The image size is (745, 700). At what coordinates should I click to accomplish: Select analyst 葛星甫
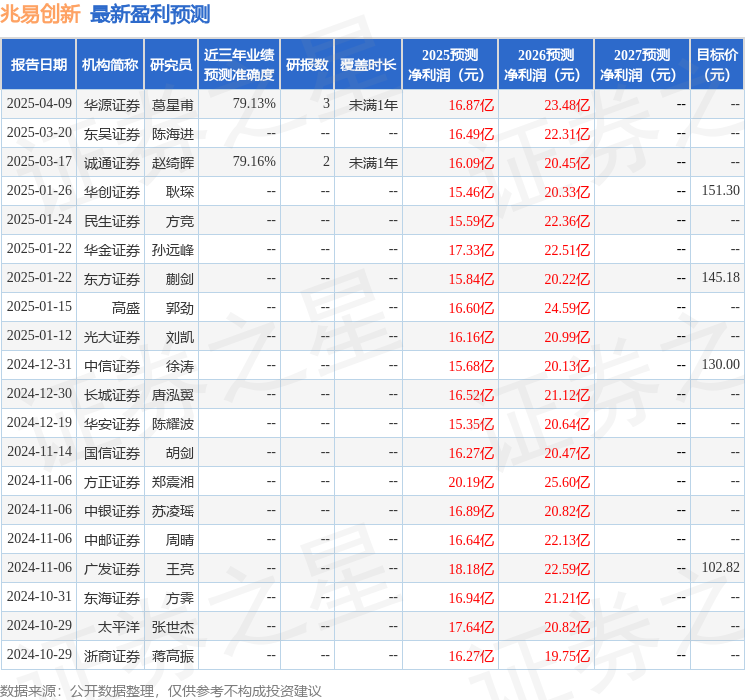click(173, 105)
